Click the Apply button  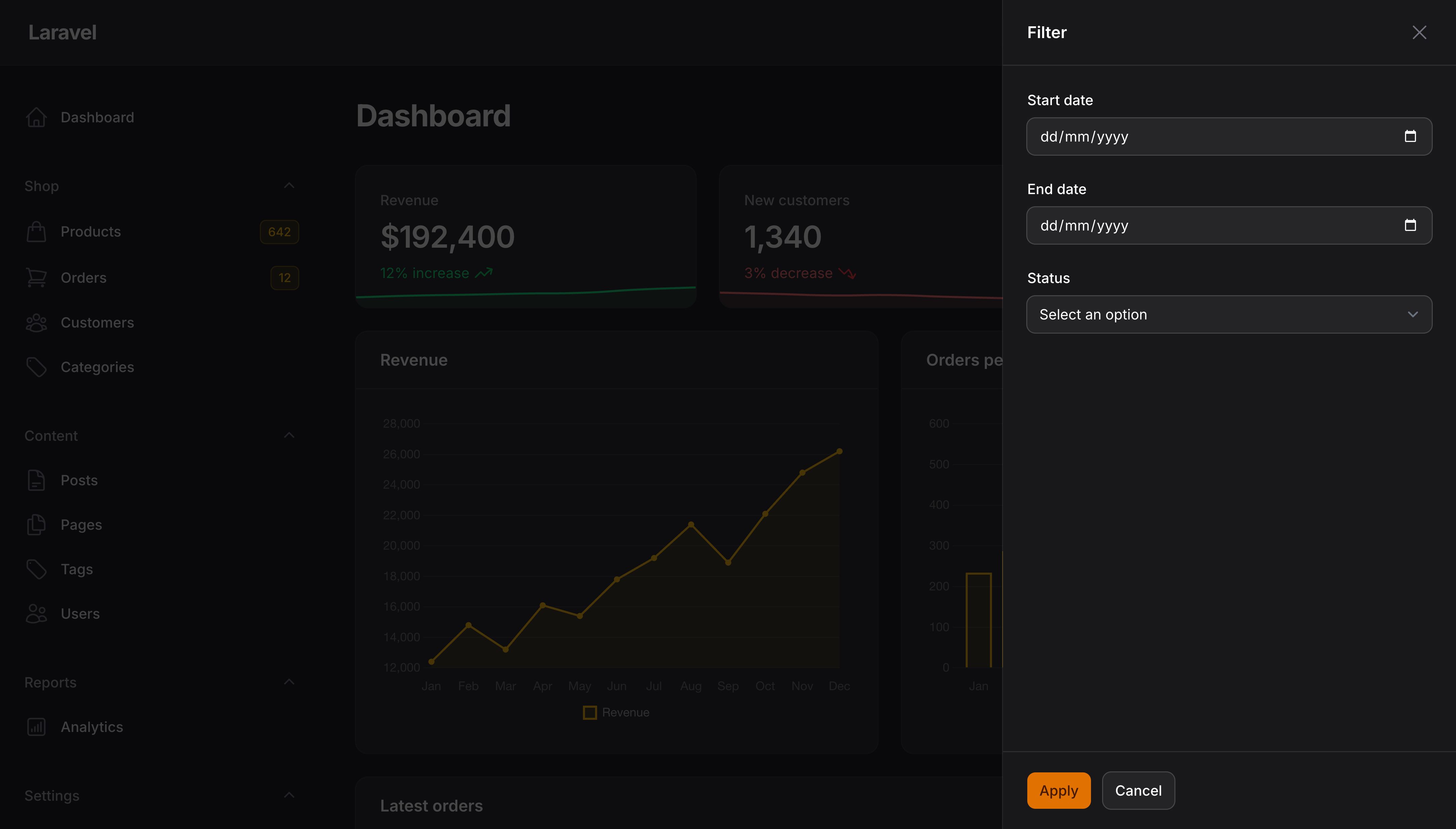tap(1059, 790)
